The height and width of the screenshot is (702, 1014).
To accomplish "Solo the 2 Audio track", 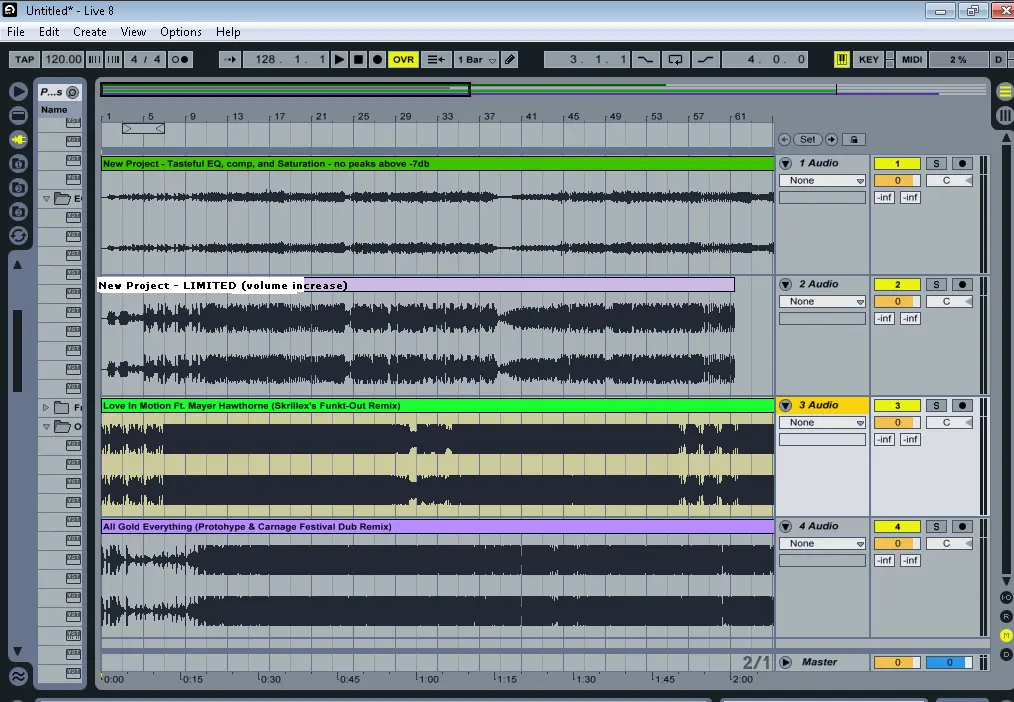I will 936,284.
